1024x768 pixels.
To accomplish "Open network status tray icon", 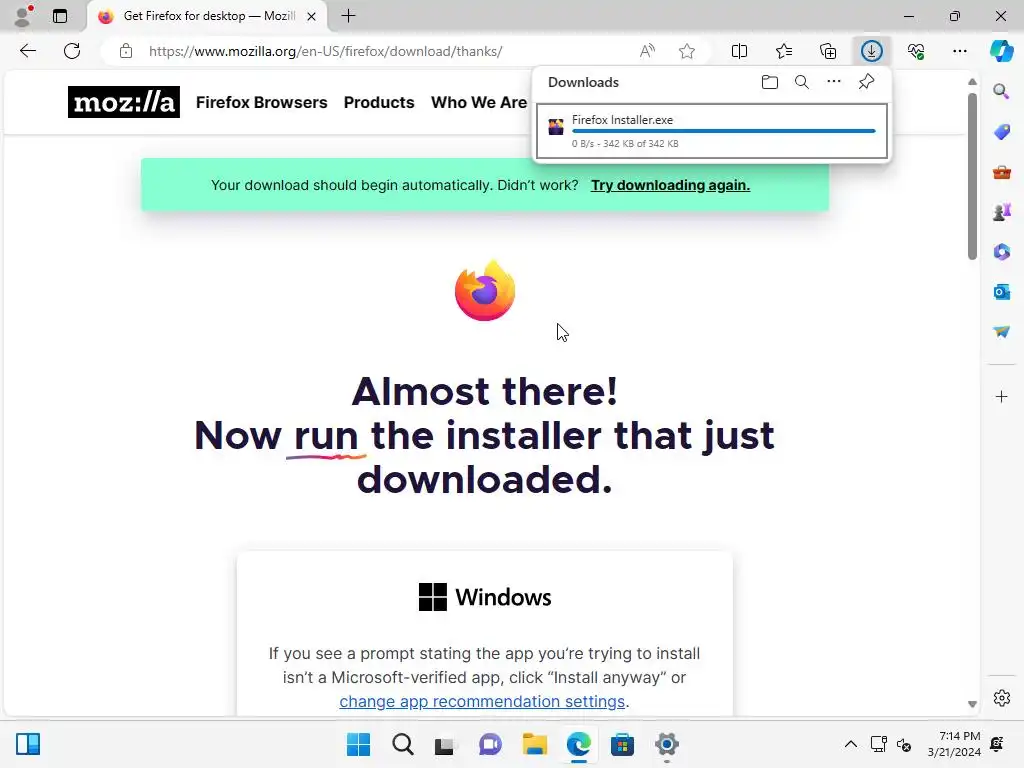I will coord(879,744).
